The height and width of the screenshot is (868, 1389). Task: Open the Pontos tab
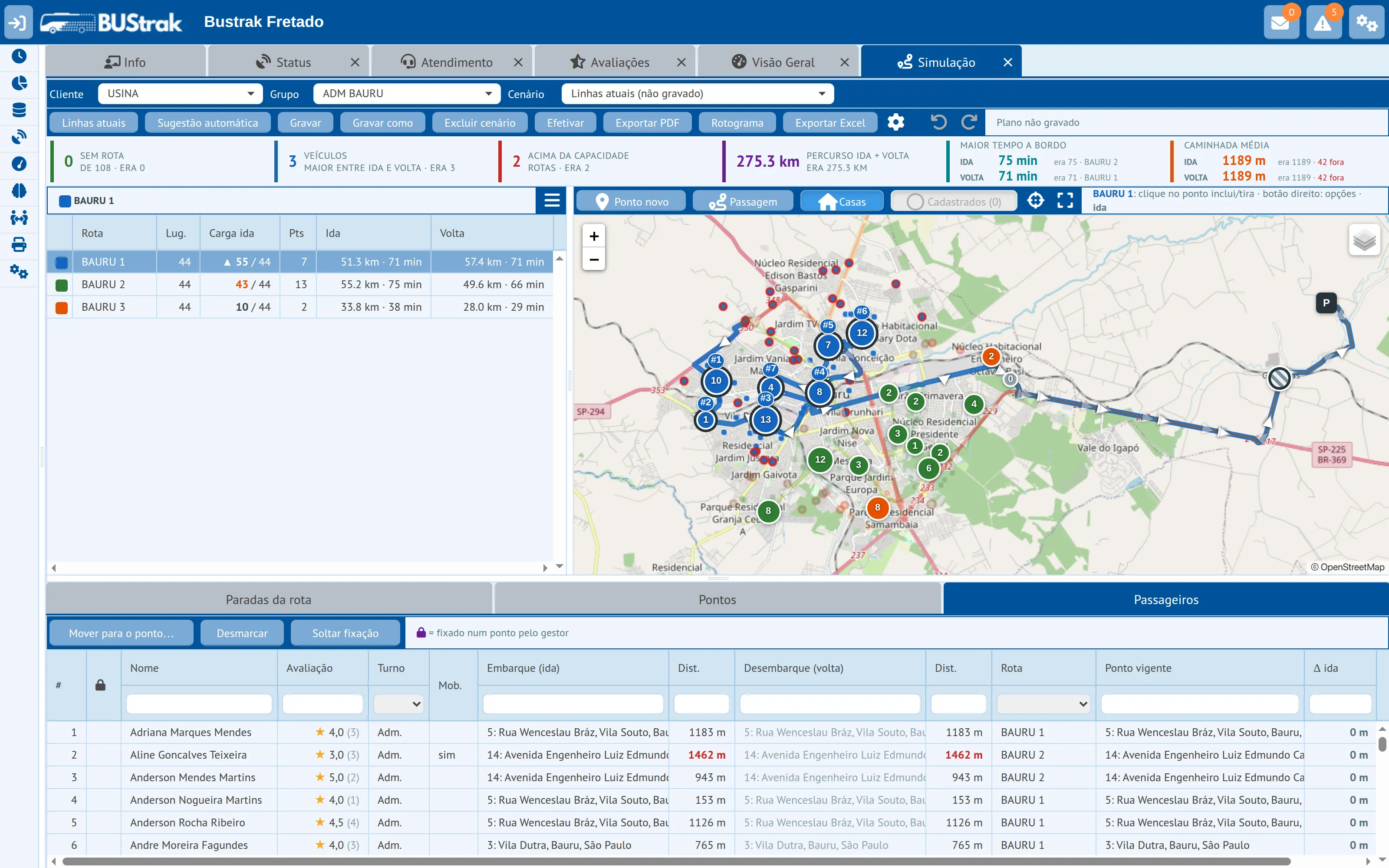(x=718, y=599)
